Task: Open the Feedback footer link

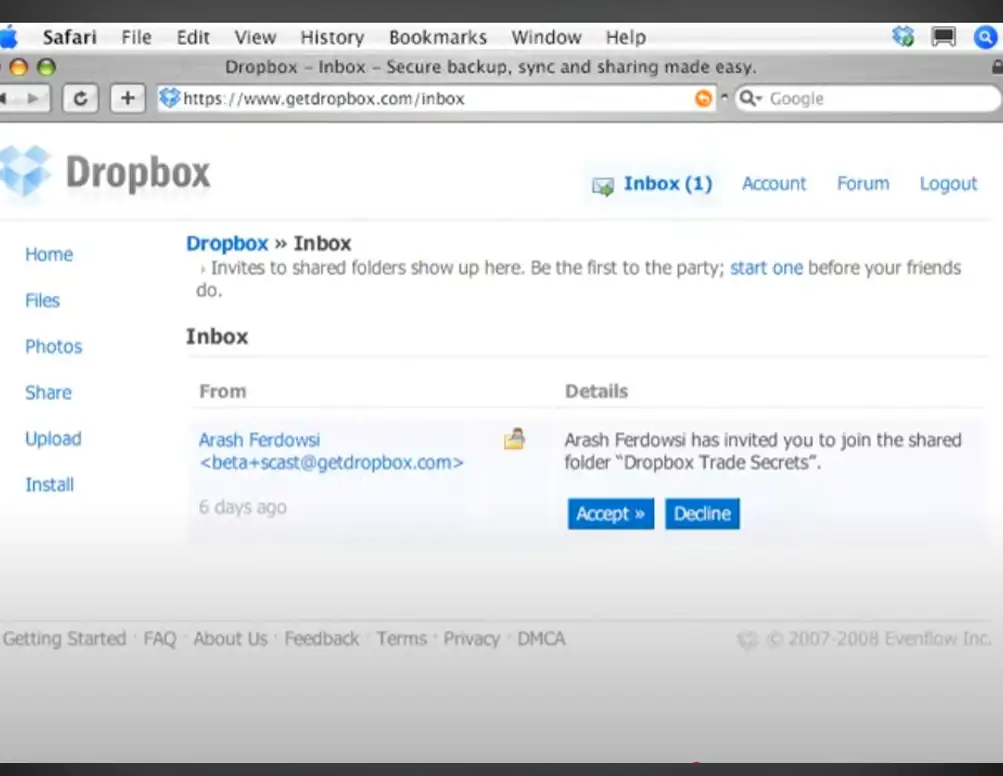Action: [x=322, y=638]
